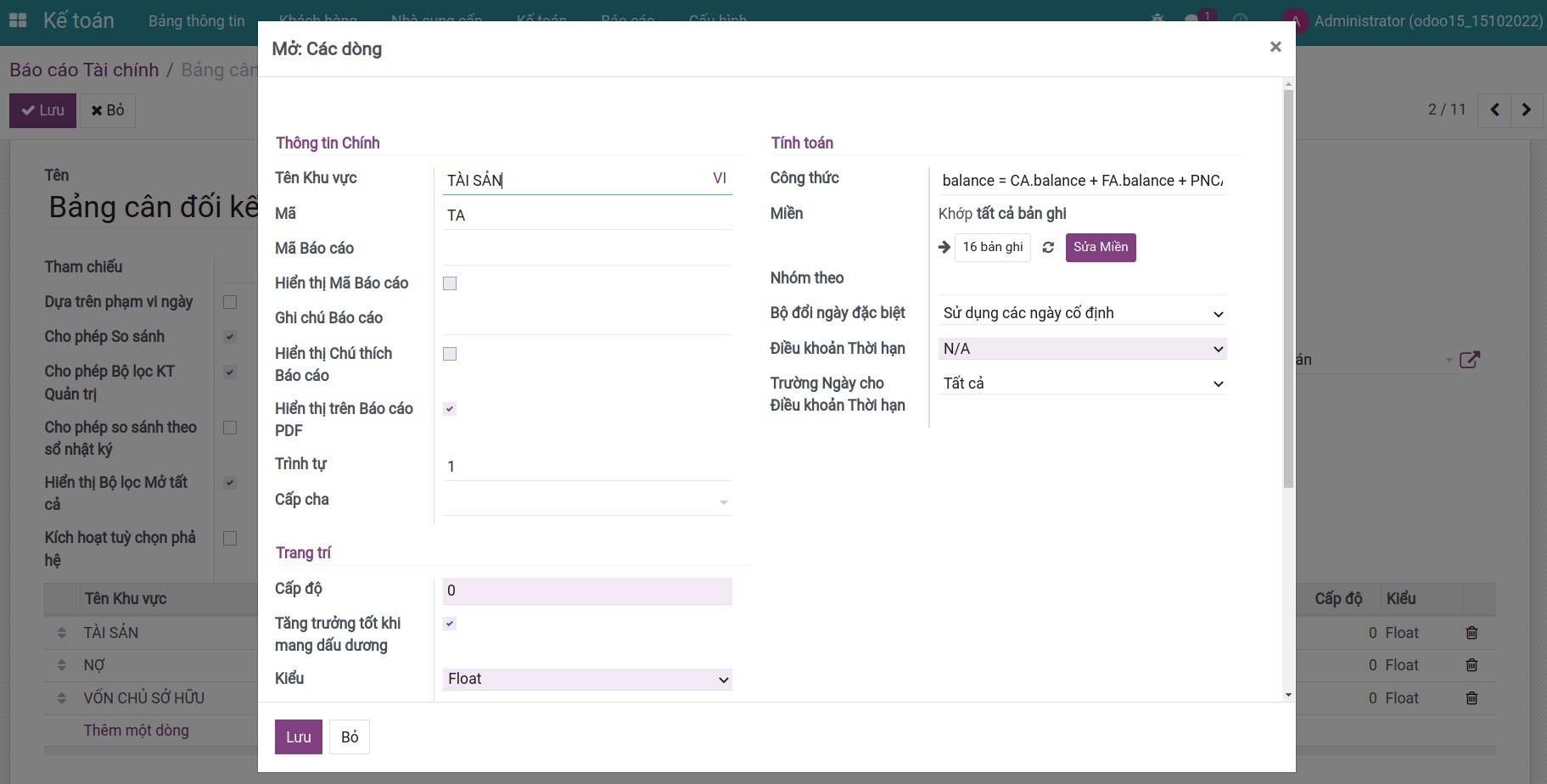Uncheck Hiển thị trên Báo cáo PDF
The height and width of the screenshot is (784, 1547).
click(x=450, y=409)
